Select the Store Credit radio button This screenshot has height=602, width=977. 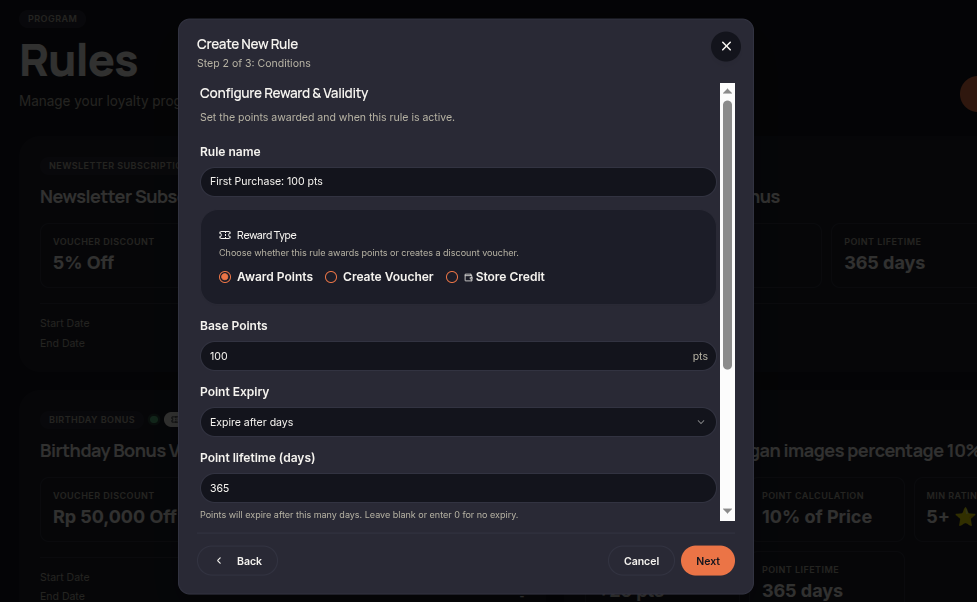pyautogui.click(x=452, y=277)
